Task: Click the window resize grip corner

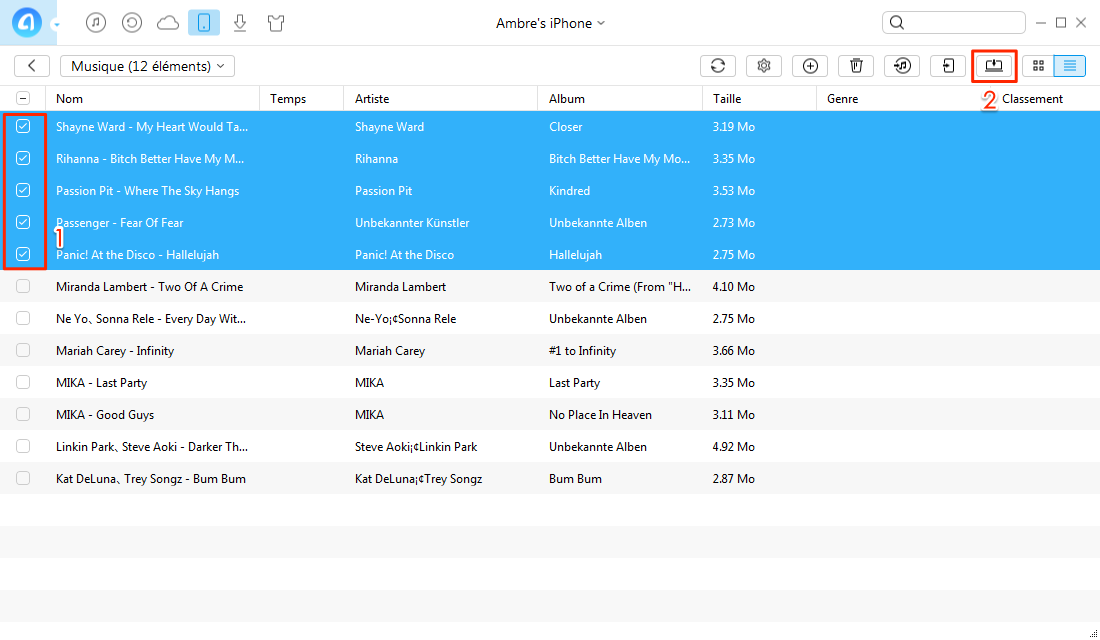Action: point(1093,633)
